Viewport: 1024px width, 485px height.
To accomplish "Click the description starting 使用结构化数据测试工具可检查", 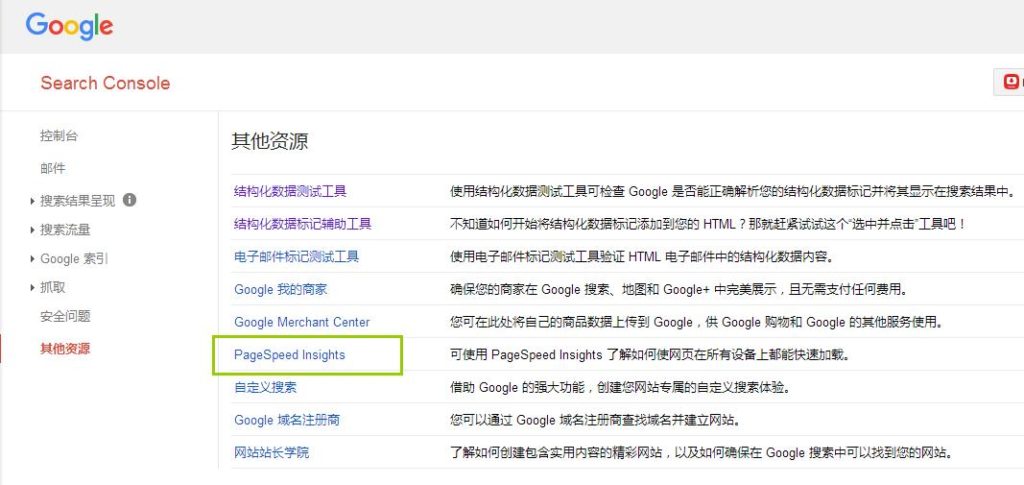I will (x=734, y=191).
